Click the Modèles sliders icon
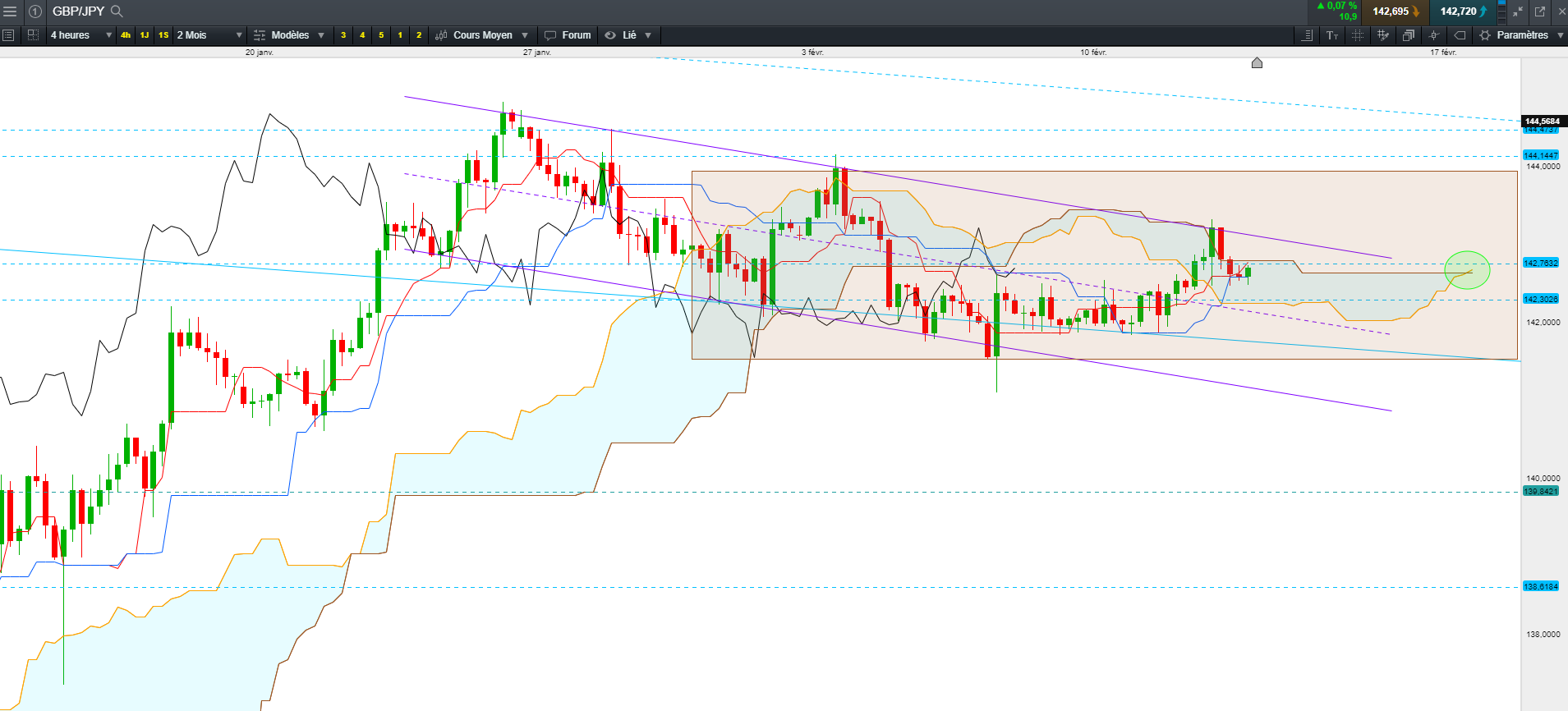This screenshot has height=711, width=1568. click(x=260, y=35)
